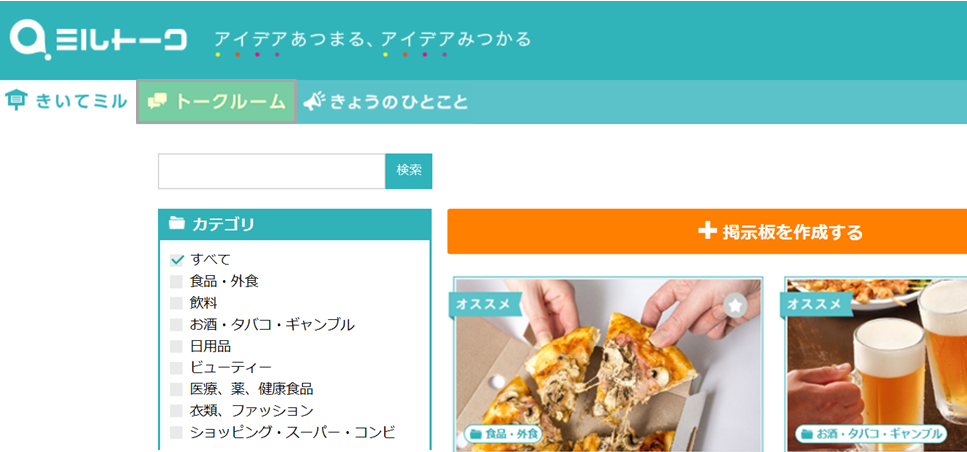
Task: Click the speech bubbles icon in トークルーム tab
Action: point(158,102)
